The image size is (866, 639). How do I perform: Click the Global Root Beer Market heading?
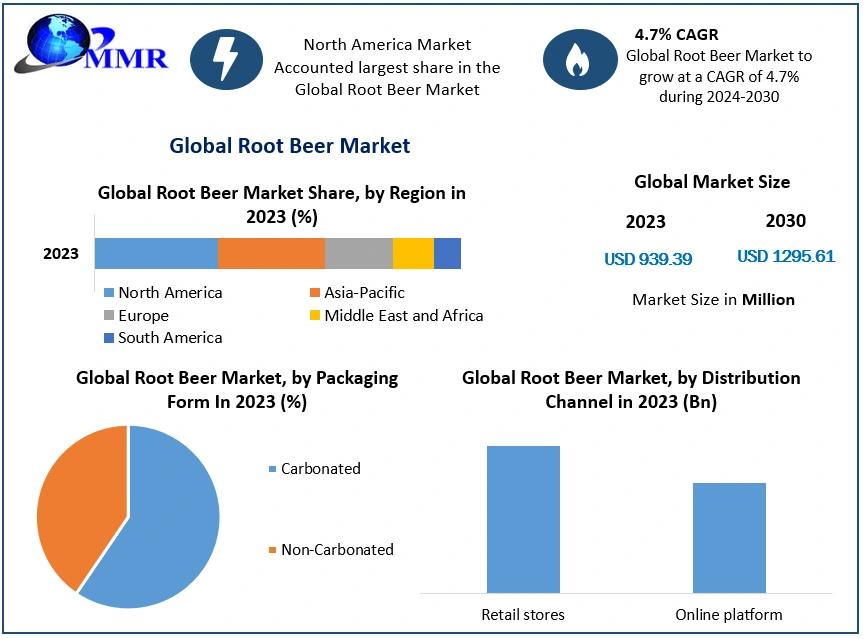[290, 146]
